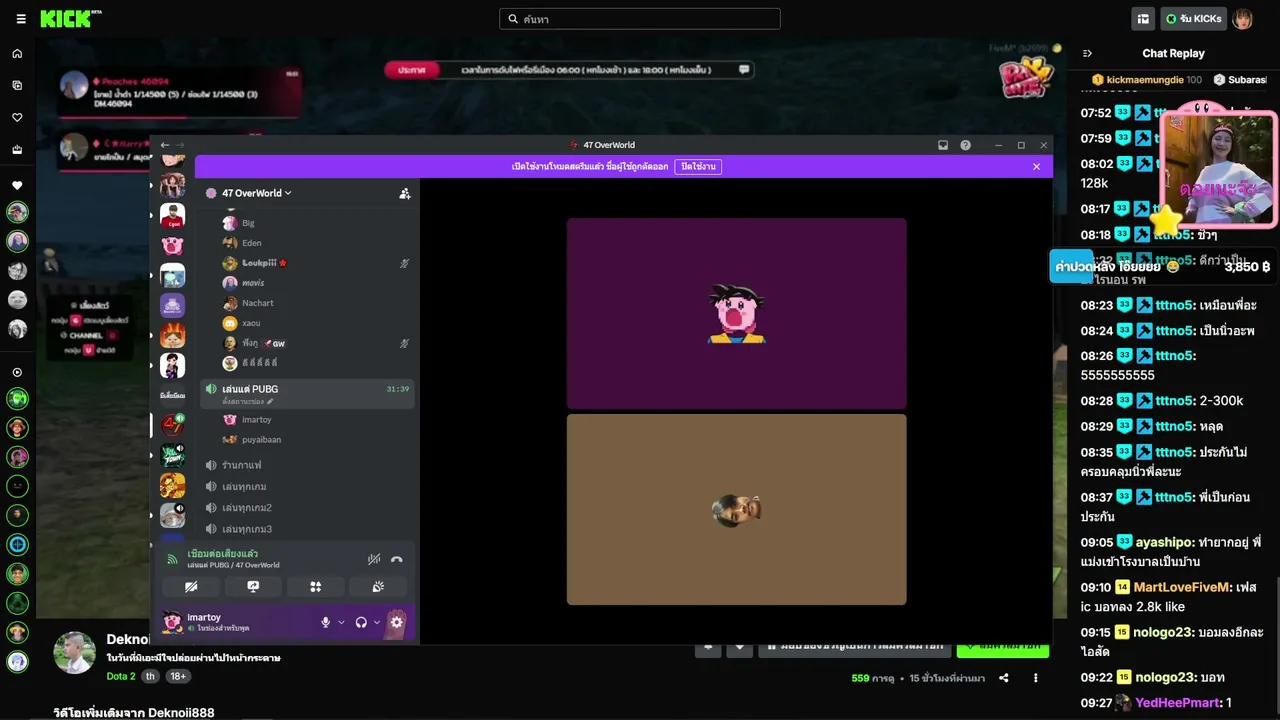This screenshot has width=1280, height=720.
Task: Open the เล่นแต่ PUBG voice channel
Action: (308, 394)
